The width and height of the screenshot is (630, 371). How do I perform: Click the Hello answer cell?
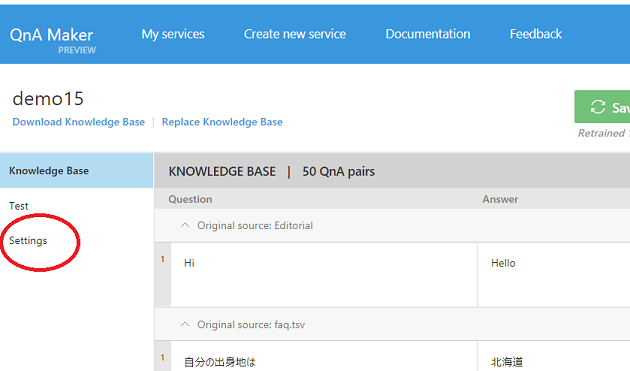click(554, 275)
